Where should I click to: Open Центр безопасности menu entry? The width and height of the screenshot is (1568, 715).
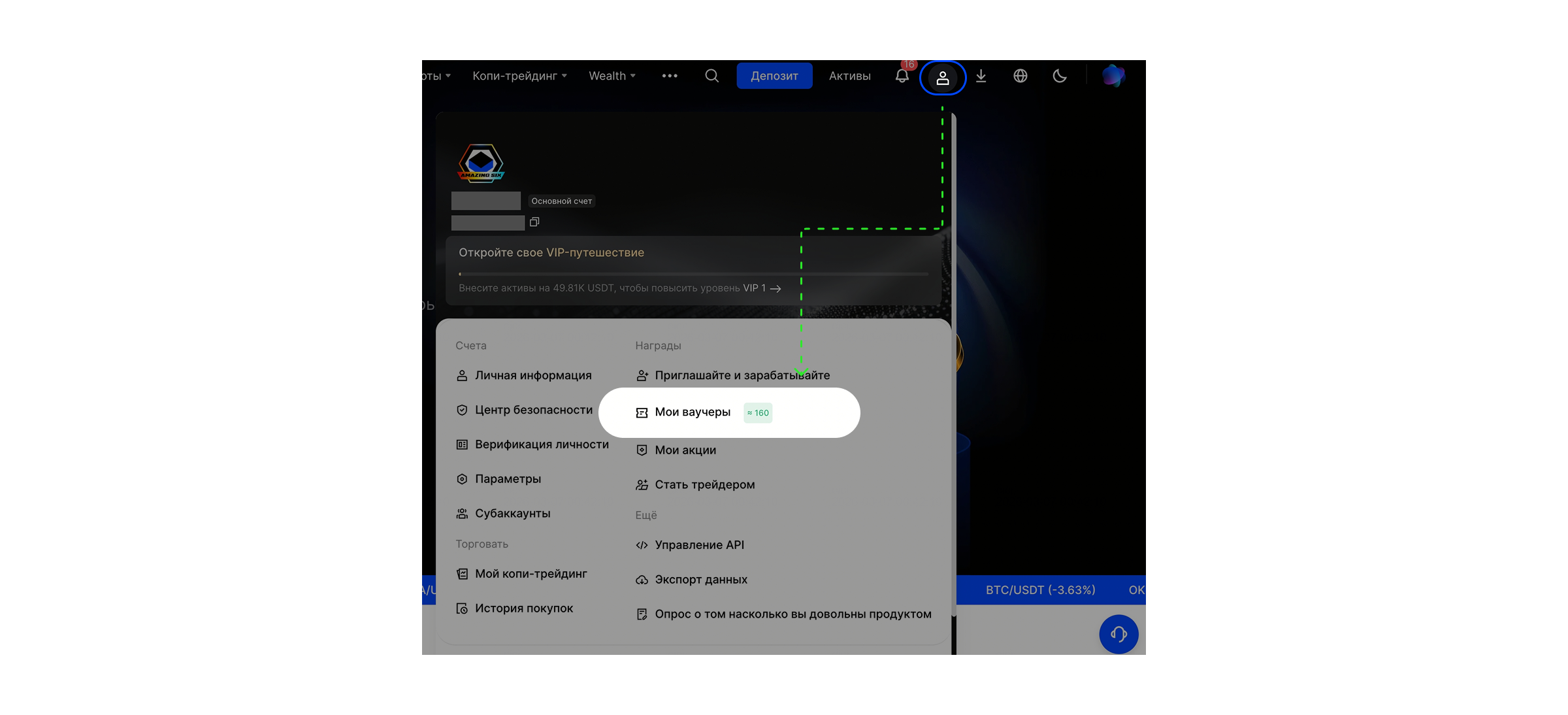[533, 410]
